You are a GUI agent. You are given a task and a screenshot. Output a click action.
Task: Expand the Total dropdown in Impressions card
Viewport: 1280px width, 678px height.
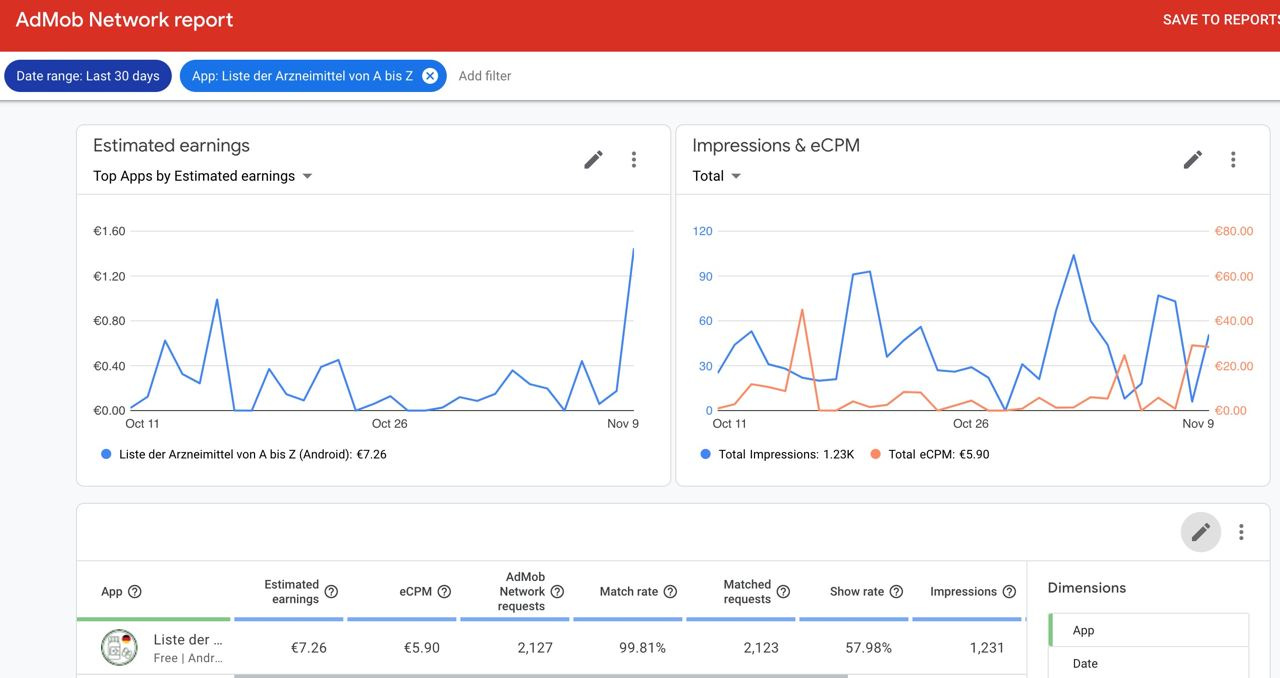(717, 176)
